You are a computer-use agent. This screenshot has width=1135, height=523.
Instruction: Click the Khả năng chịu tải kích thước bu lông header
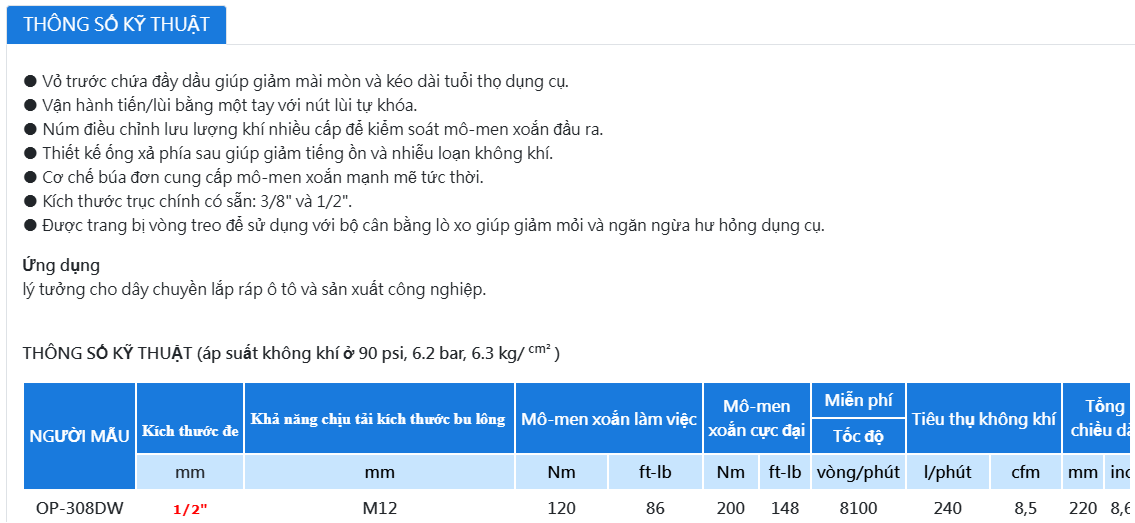[379, 418]
